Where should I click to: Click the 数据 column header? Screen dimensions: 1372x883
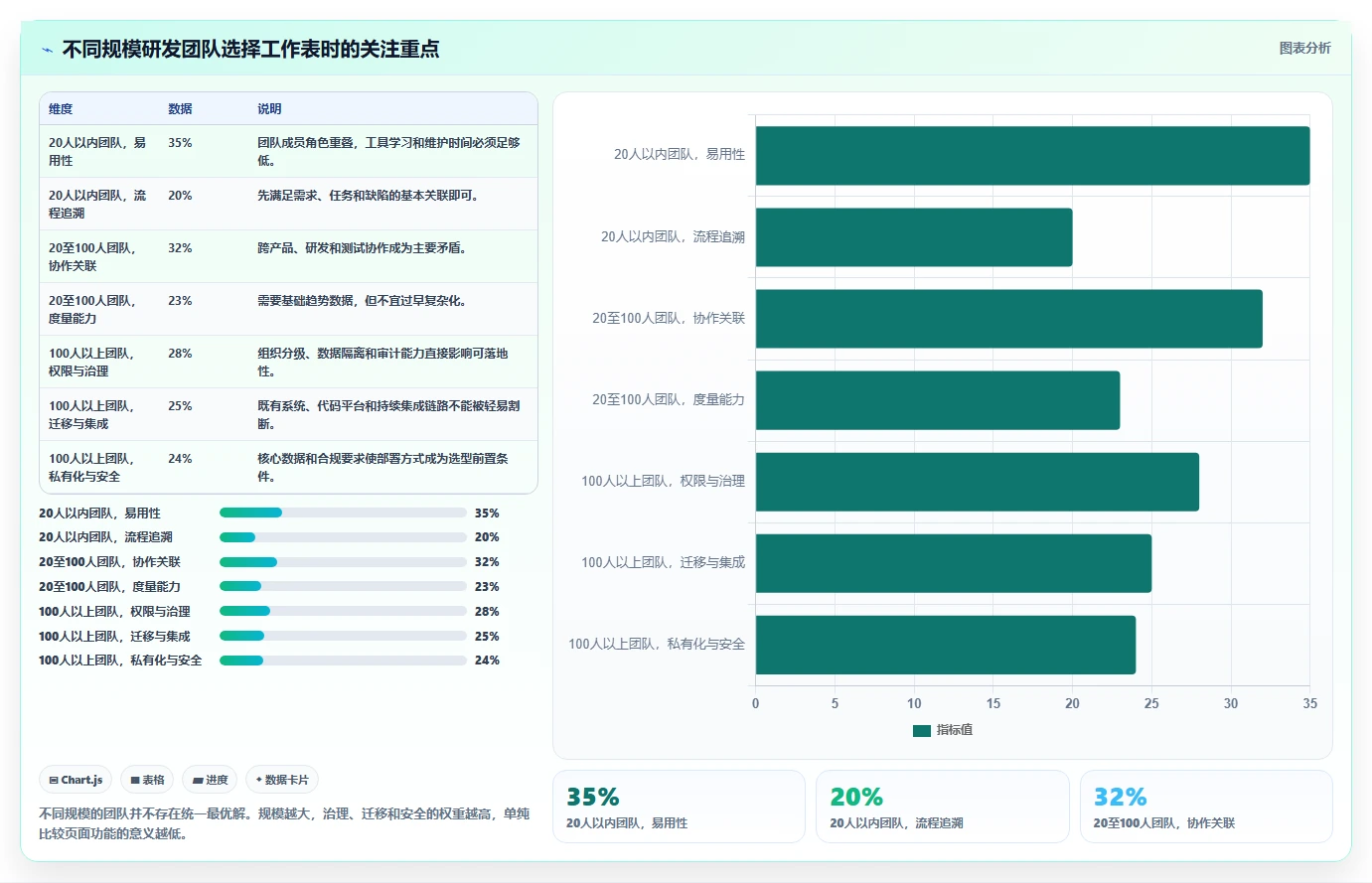click(x=180, y=109)
